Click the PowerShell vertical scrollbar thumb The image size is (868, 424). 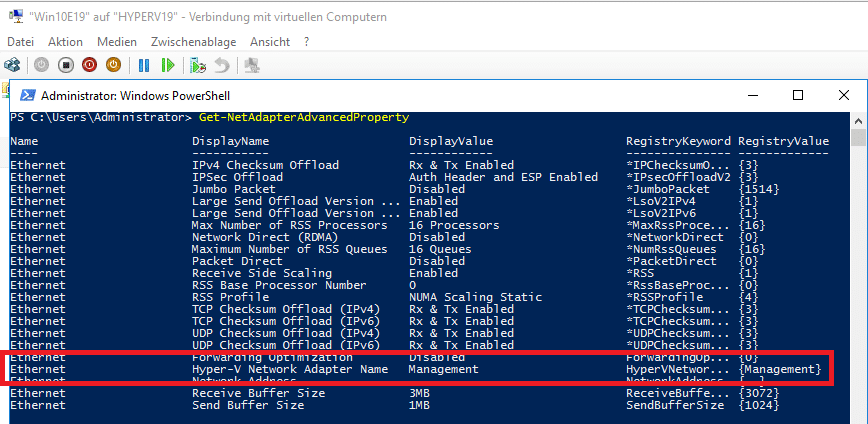coord(859,137)
